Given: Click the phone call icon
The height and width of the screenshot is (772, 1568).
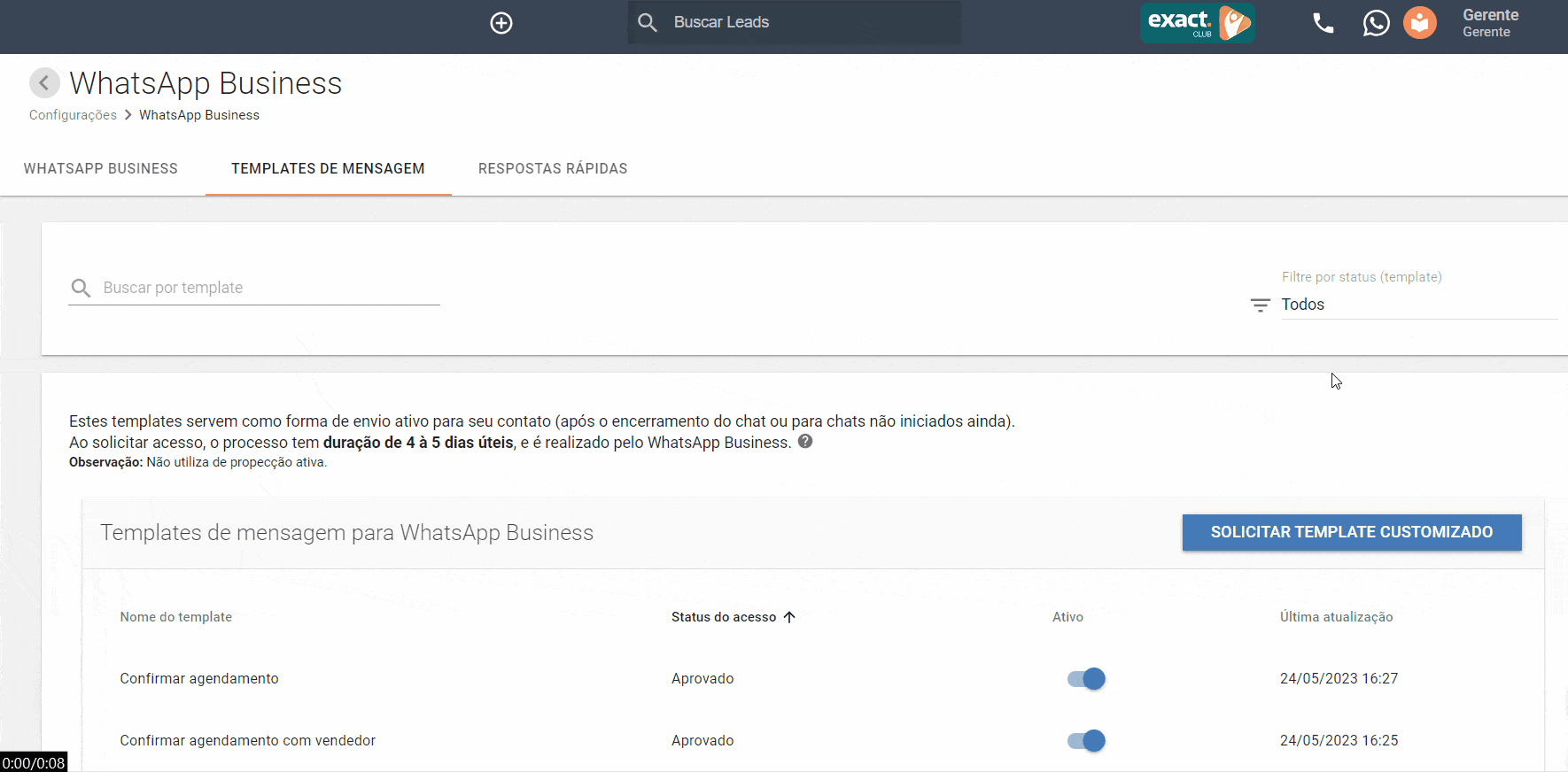Looking at the screenshot, I should (1323, 23).
